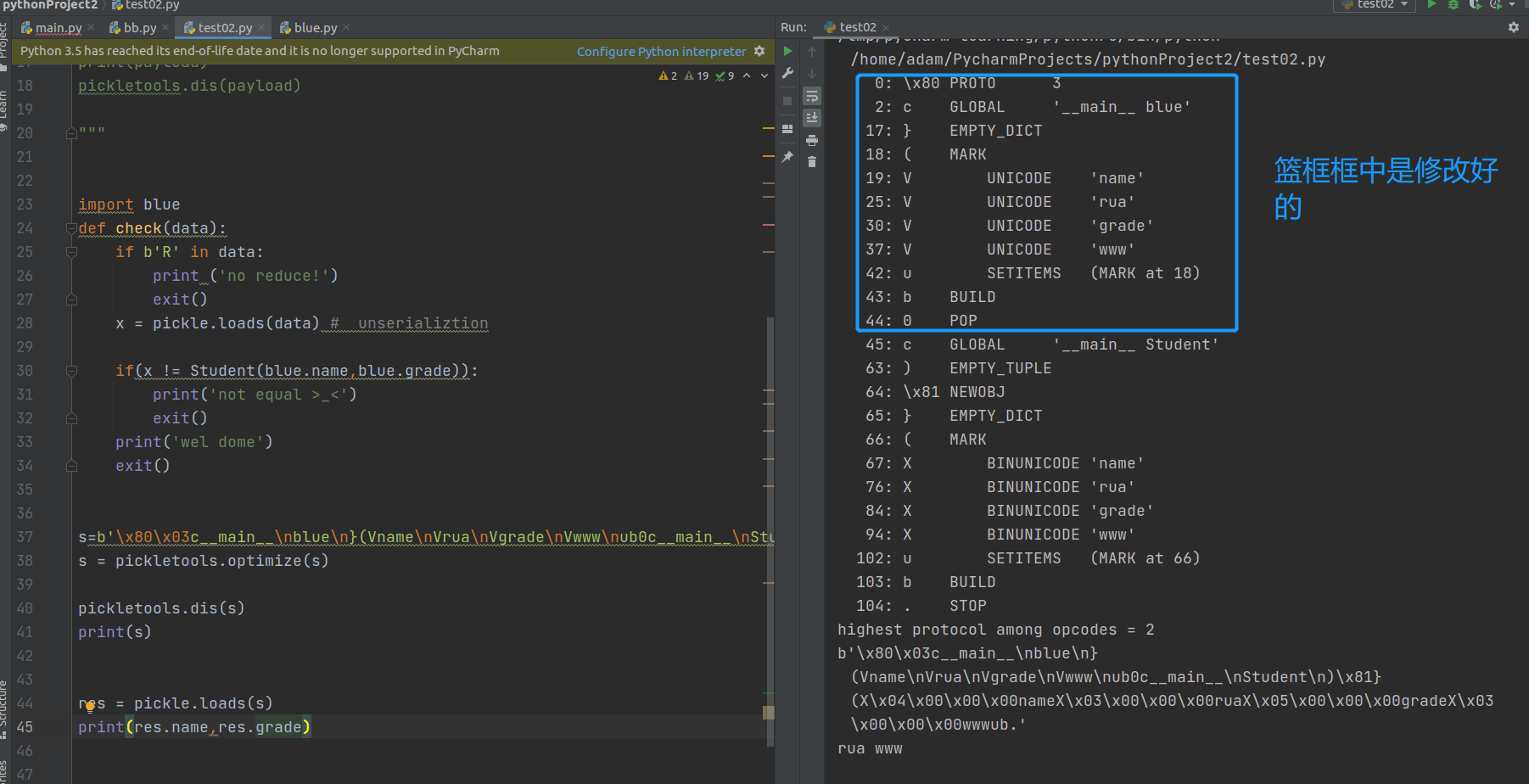Close the main.py tab
1529x784 pixels.
pos(91,28)
